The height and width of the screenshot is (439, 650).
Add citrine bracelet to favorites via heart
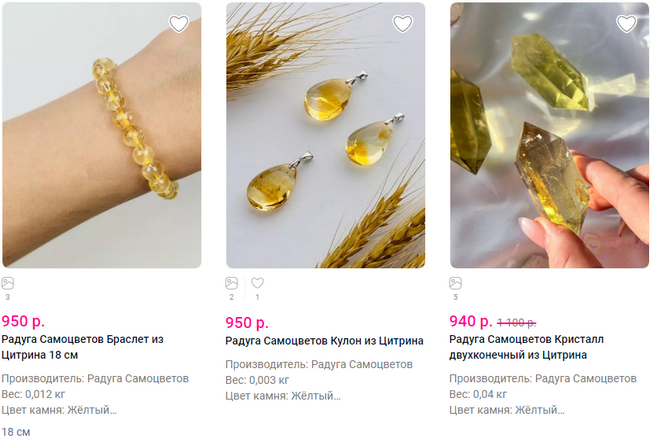click(179, 24)
